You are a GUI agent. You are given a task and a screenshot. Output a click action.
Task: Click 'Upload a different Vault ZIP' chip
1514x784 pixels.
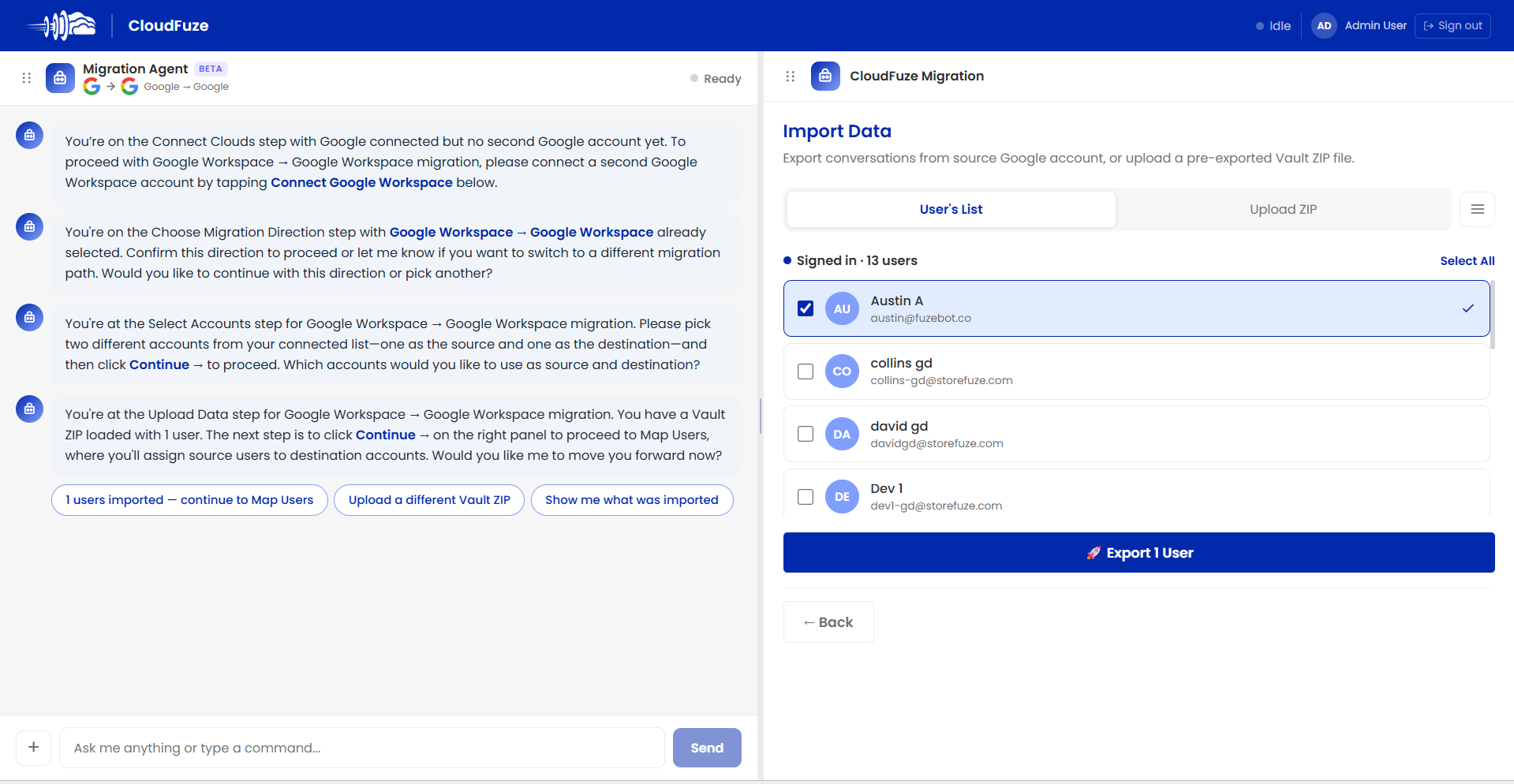[429, 500]
